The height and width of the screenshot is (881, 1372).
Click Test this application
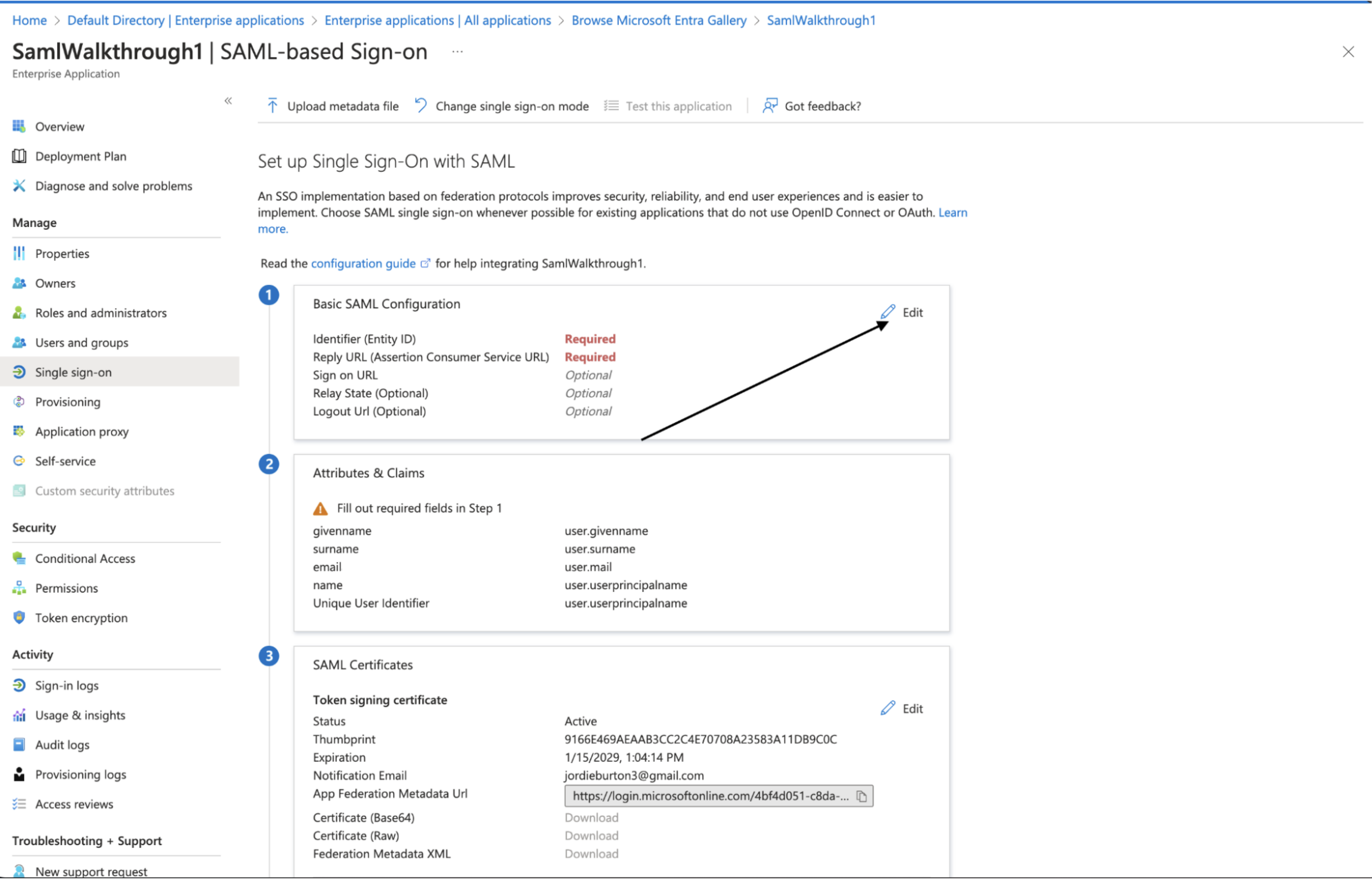(668, 106)
